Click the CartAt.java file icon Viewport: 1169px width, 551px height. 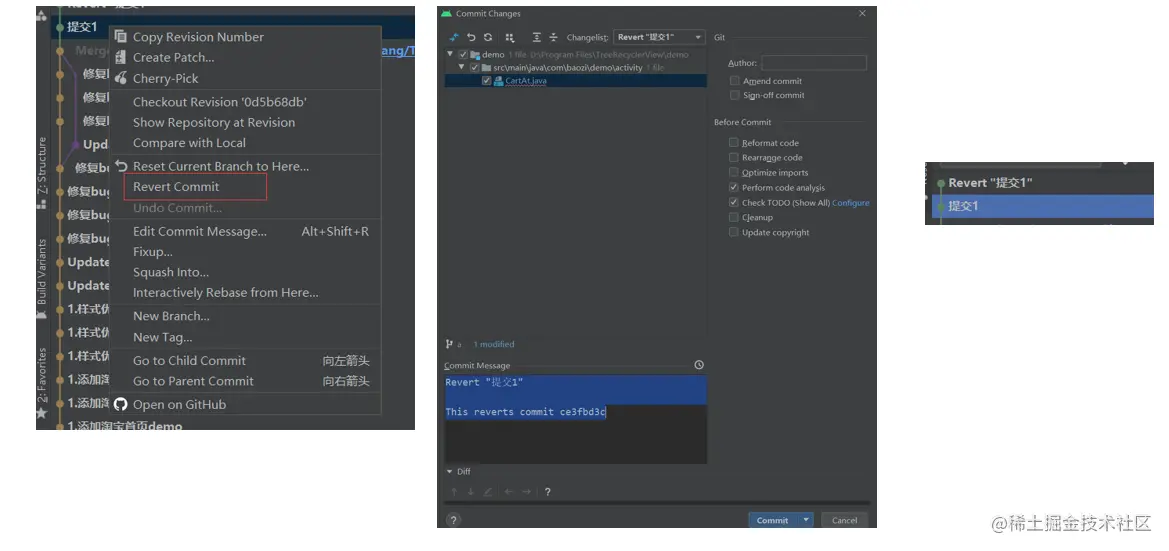(x=499, y=81)
